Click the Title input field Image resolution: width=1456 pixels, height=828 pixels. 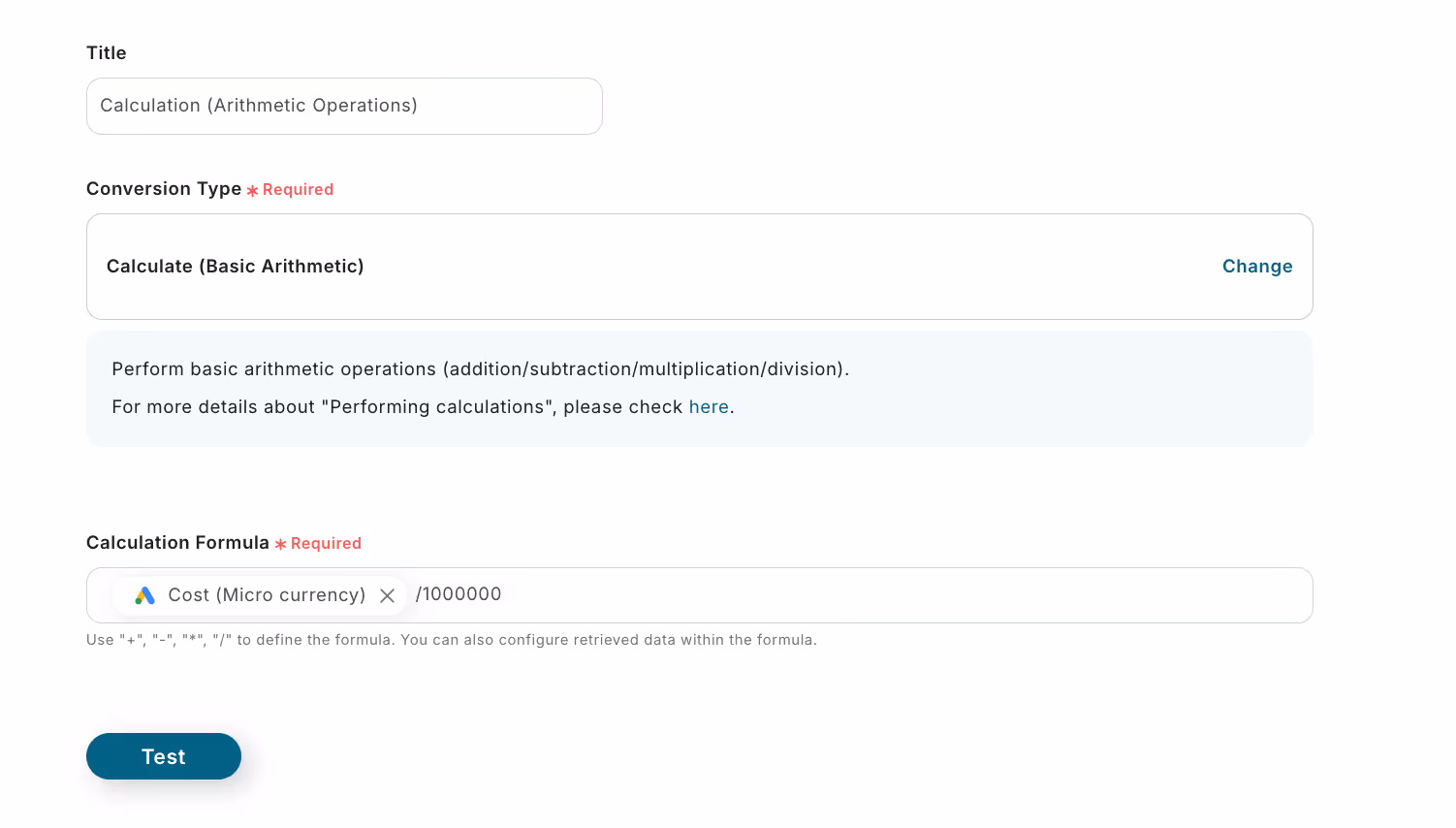[344, 106]
